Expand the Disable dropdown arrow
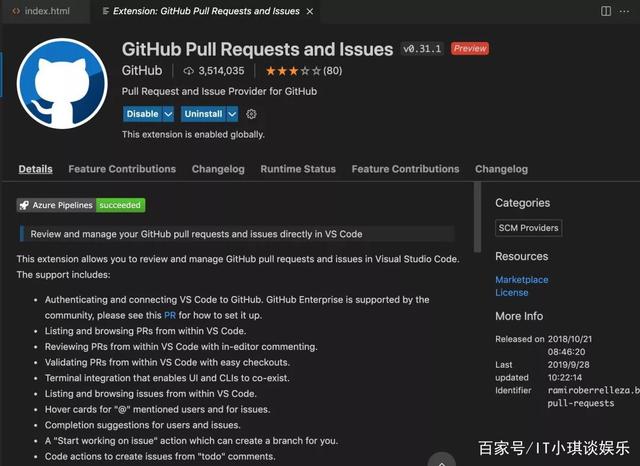Image resolution: width=640 pixels, height=466 pixels. click(168, 114)
